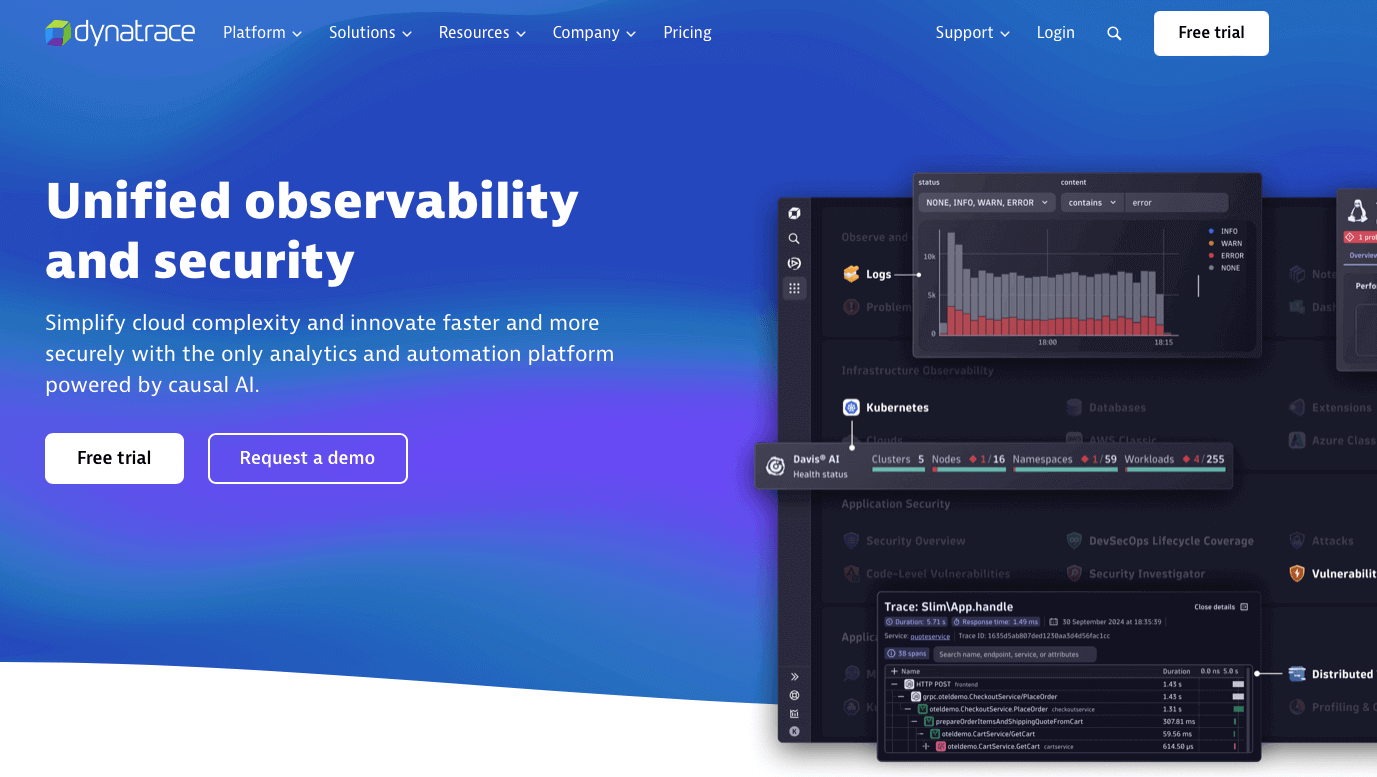This screenshot has width=1377, height=777.
Task: Collapse the prepareOrderItemsAndShippingQuoteFromCart span
Action: point(913,721)
